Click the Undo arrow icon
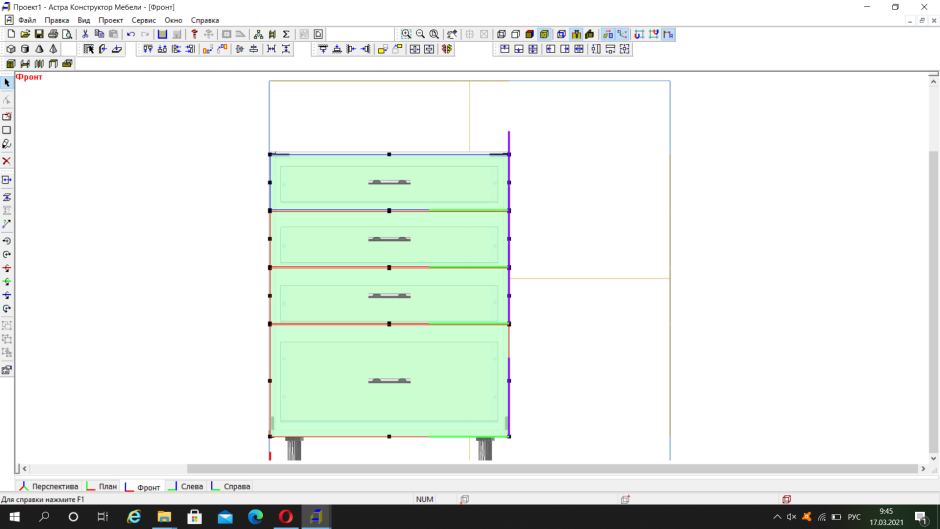The height and width of the screenshot is (529, 940). (x=131, y=34)
